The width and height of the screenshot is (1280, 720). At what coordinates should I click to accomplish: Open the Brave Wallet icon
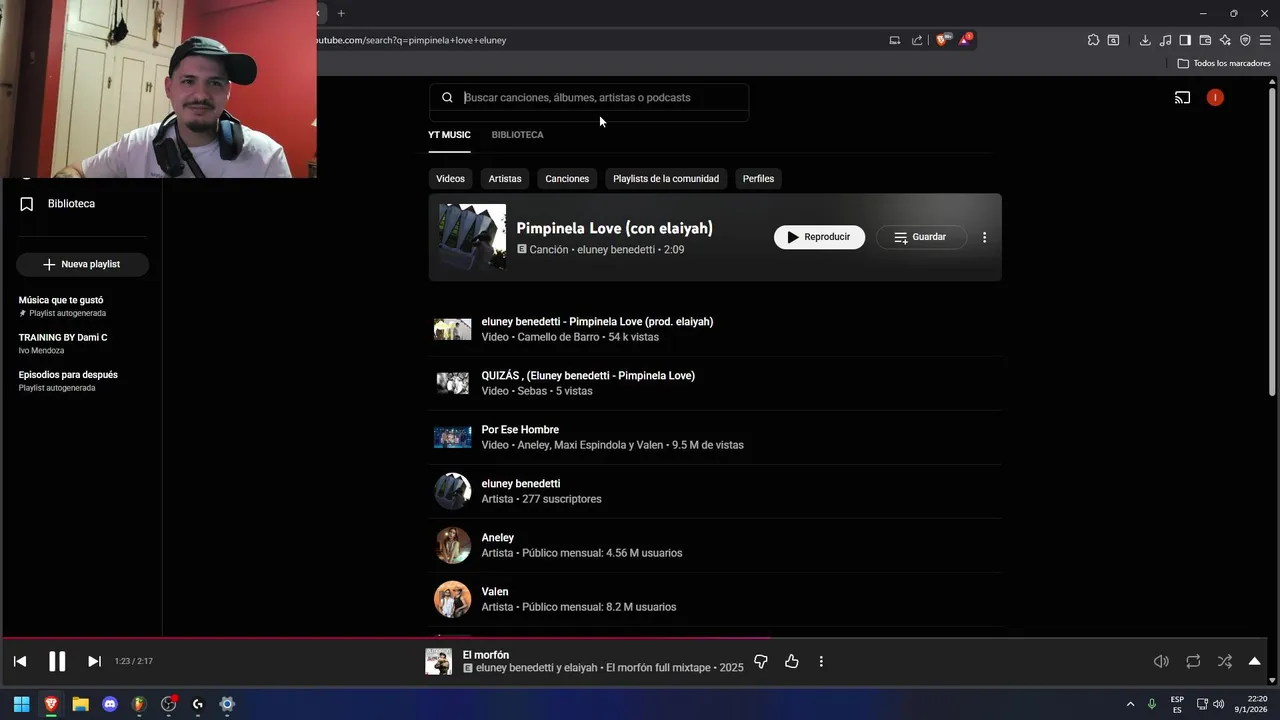(1205, 40)
